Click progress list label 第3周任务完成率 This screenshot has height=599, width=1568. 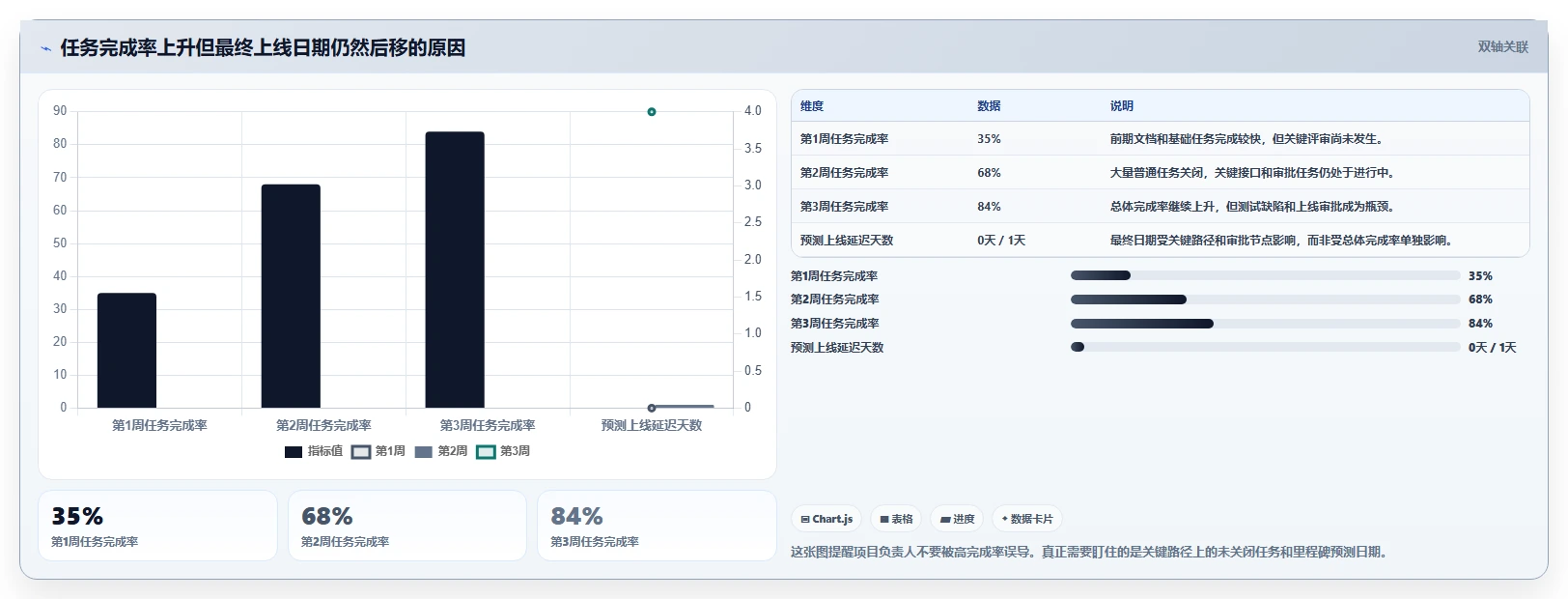835,324
